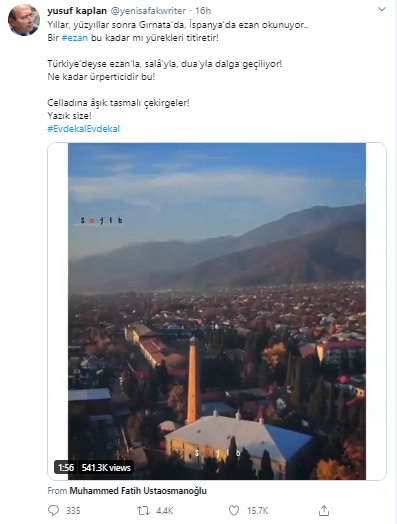Click the 1:56 video duration badge
397x524 pixels.
pos(65,467)
